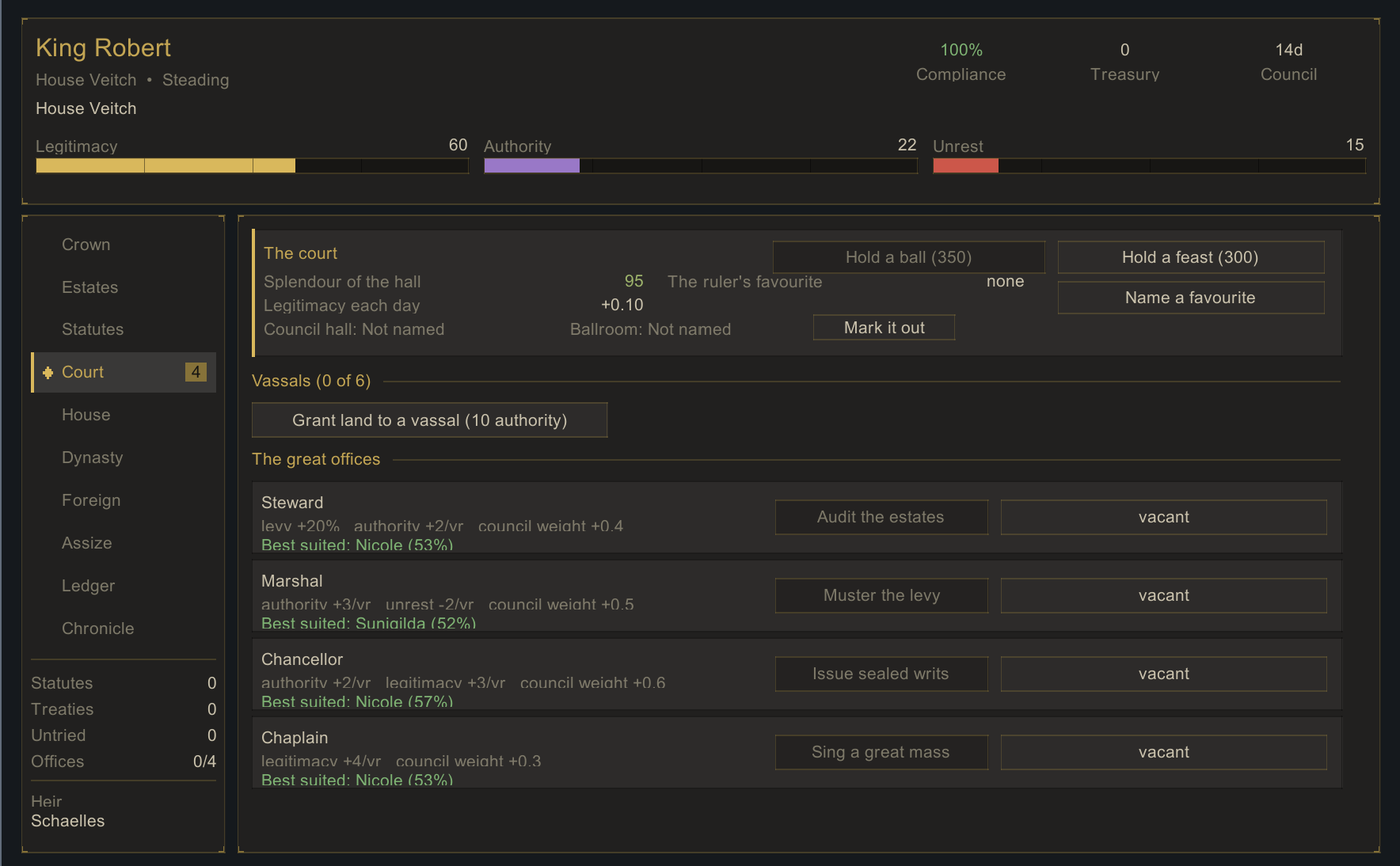The image size is (1400, 866).
Task: Go to Estates in the sidebar
Action: pos(123,287)
